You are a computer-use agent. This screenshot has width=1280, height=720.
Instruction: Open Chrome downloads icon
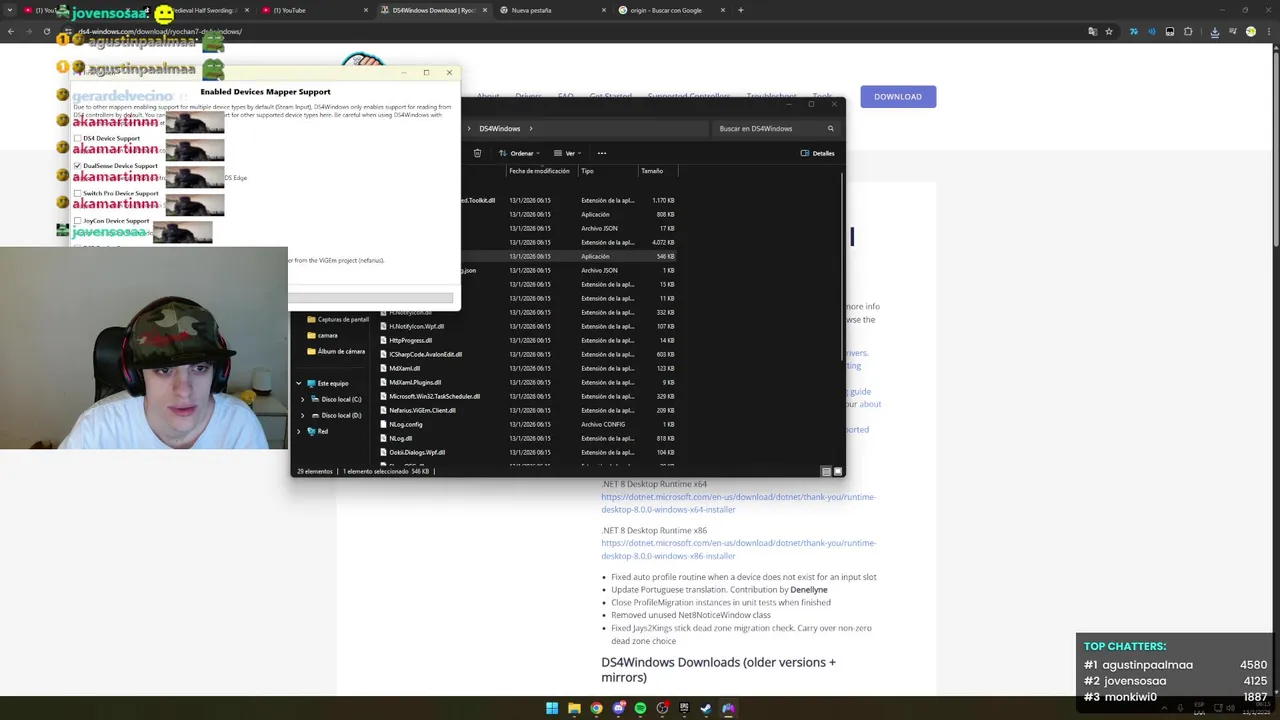[x=1214, y=31]
